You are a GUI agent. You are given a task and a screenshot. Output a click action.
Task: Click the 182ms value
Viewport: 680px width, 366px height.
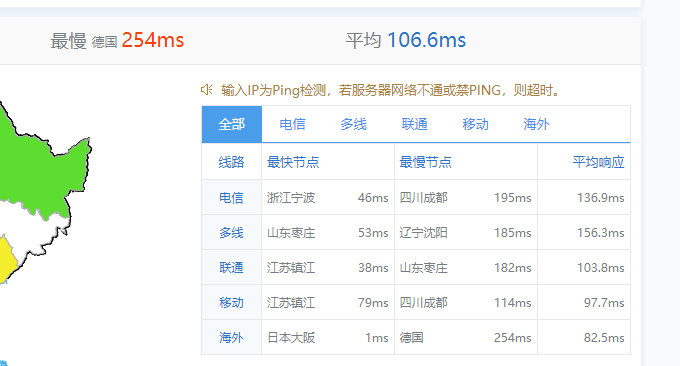(513, 268)
